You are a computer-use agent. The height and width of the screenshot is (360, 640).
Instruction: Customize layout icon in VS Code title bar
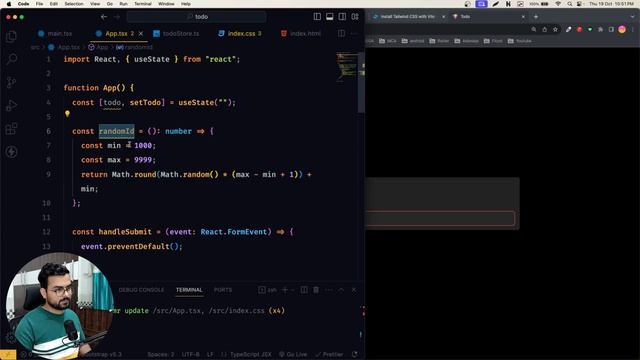355,17
